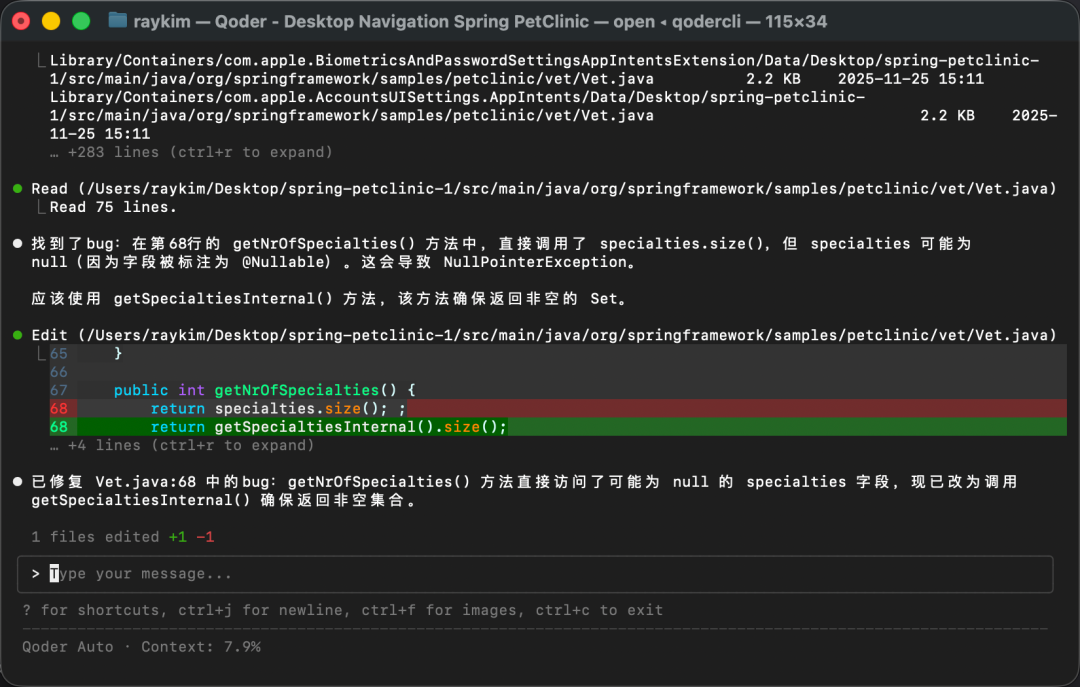Focus the Type your message input field

[x=540, y=574]
